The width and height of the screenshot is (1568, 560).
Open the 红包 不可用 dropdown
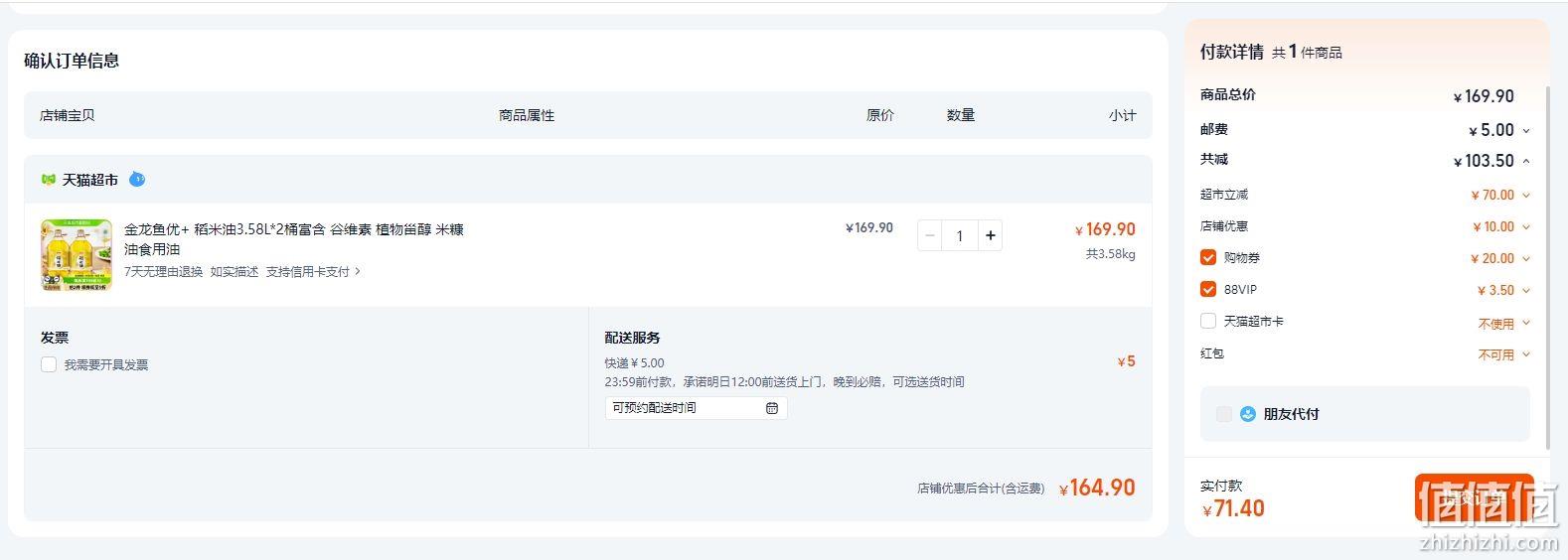point(1503,354)
